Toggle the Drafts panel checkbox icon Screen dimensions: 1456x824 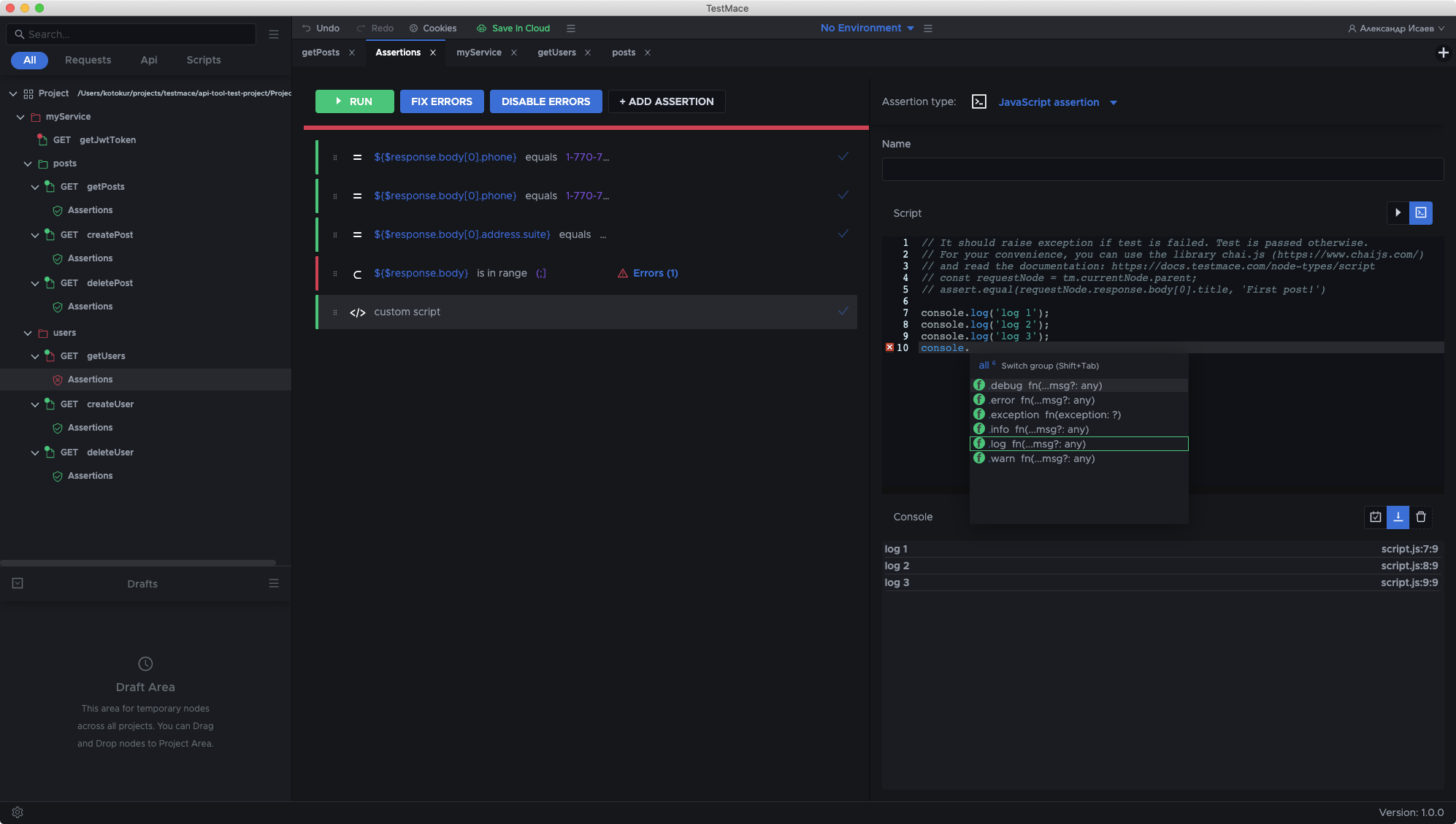tap(18, 583)
